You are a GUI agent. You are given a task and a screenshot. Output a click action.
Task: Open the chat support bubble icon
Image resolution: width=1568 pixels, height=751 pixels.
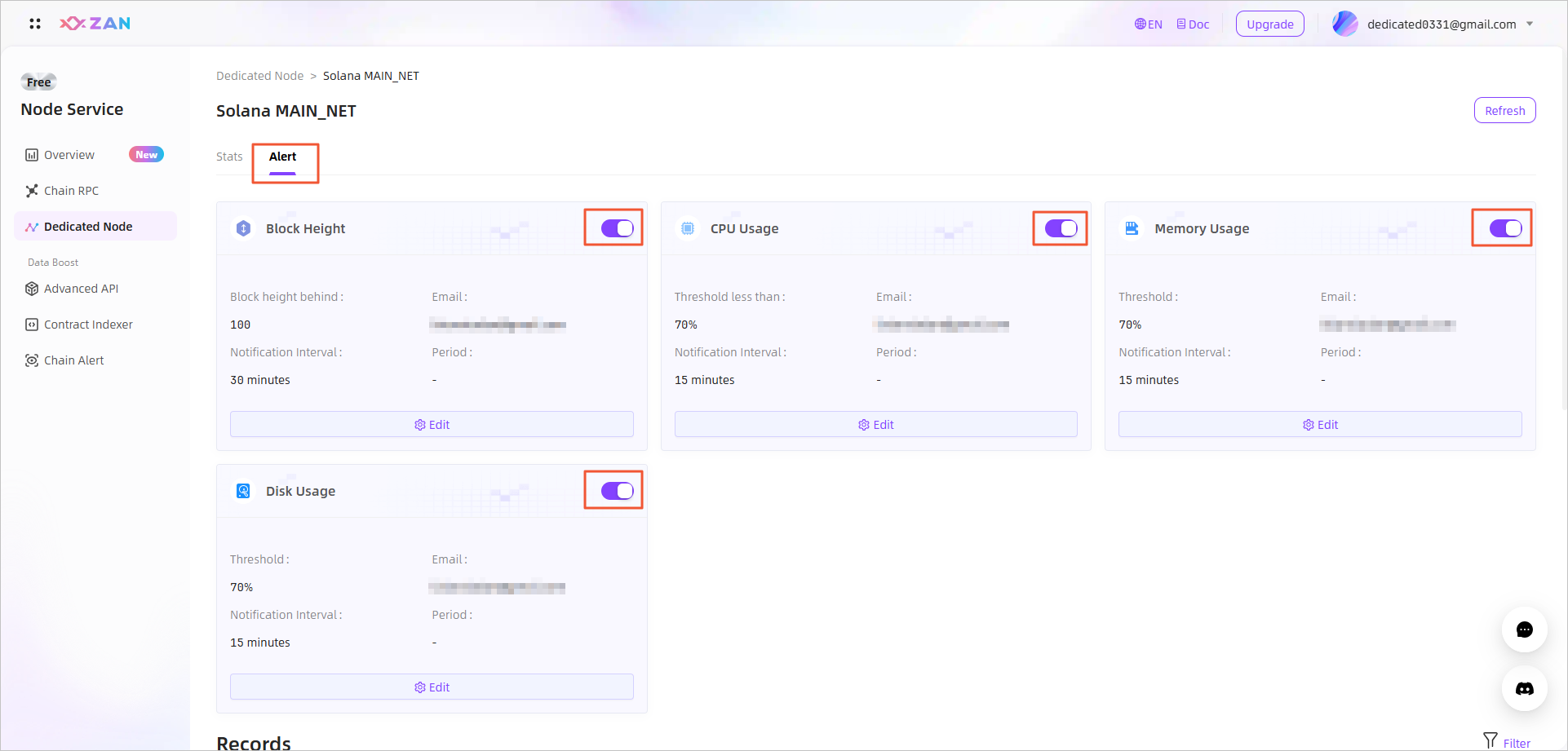tap(1524, 630)
